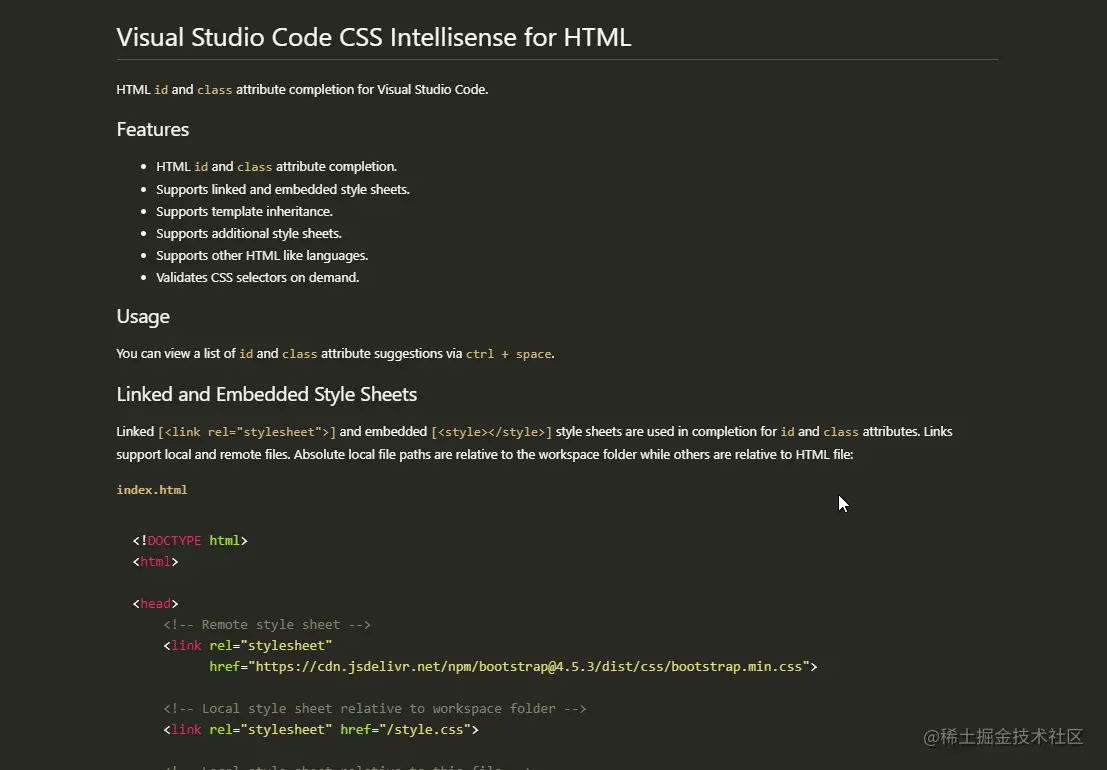1107x770 pixels.
Task: Click 'HTML id and class attribute completion.' first bullet
Action: click(276, 167)
